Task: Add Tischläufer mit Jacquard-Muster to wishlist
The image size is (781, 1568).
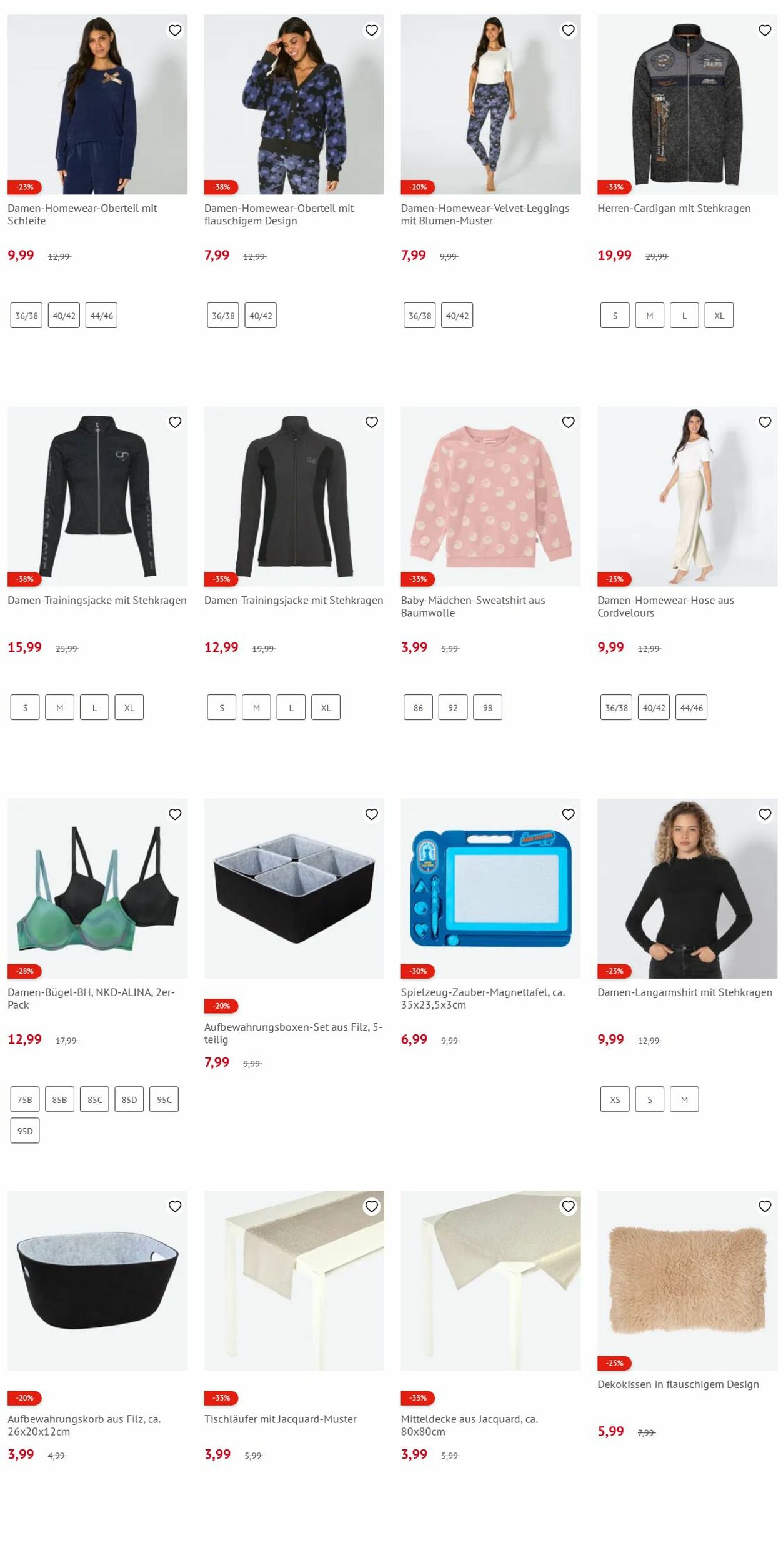Action: 371,1206
